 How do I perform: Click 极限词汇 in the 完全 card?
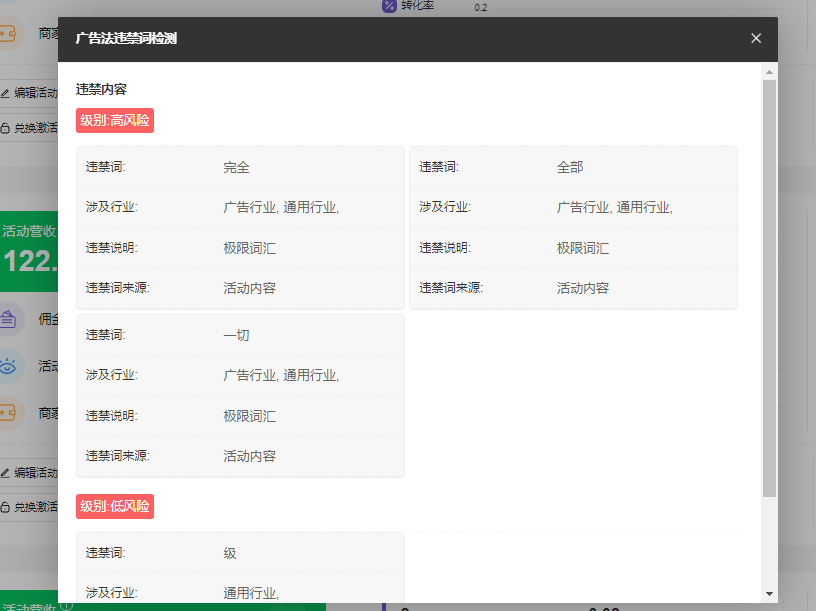click(x=249, y=248)
